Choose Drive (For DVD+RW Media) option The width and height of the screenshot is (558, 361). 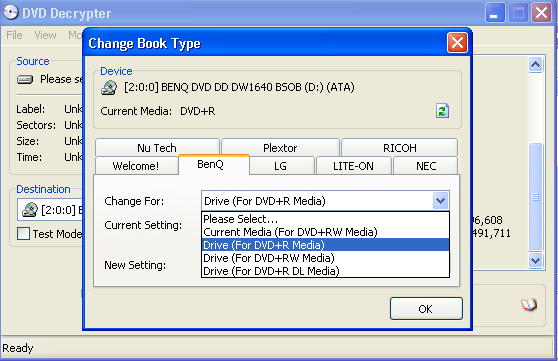point(325,258)
